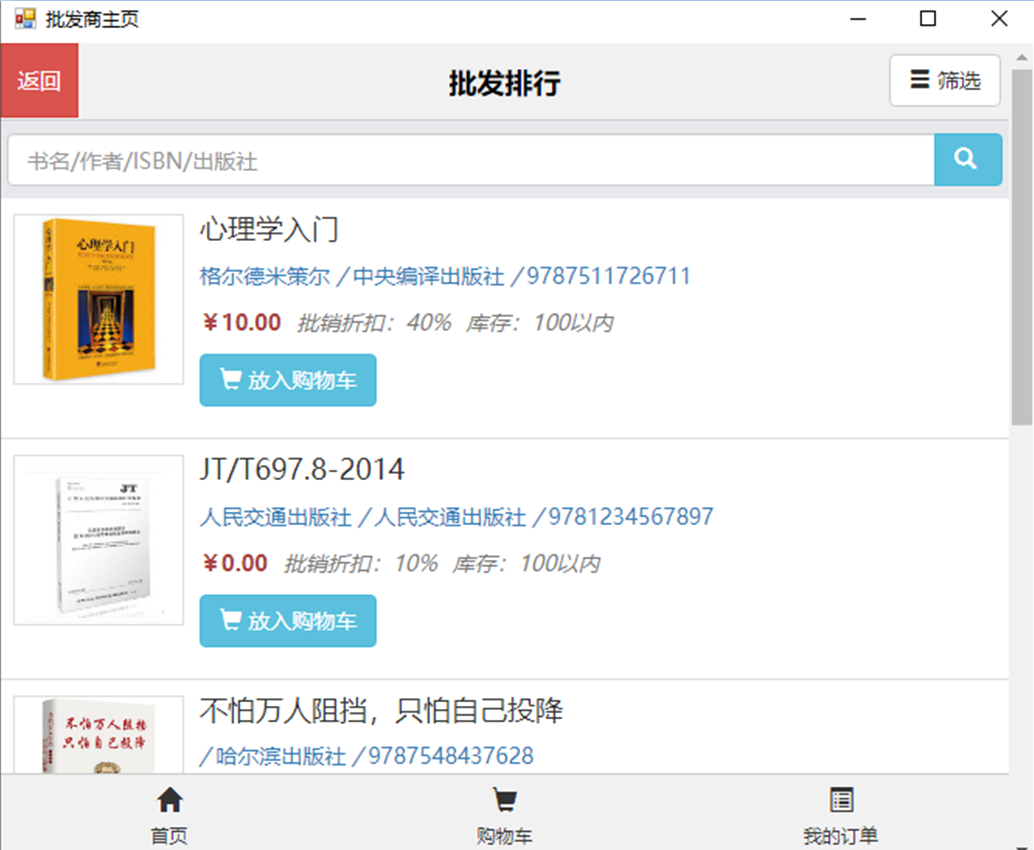Minimize the 批发商主页 window
Image resolution: width=1034 pixels, height=850 pixels.
point(857,18)
